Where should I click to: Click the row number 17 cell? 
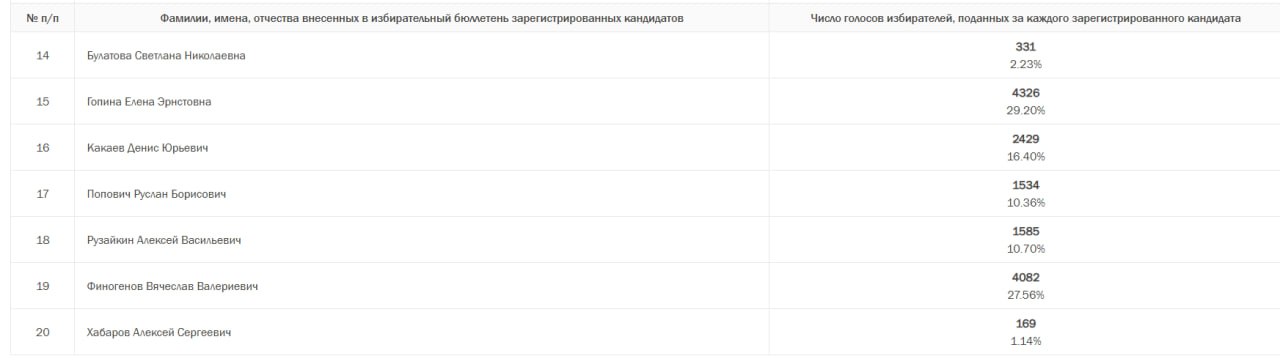[x=43, y=194]
